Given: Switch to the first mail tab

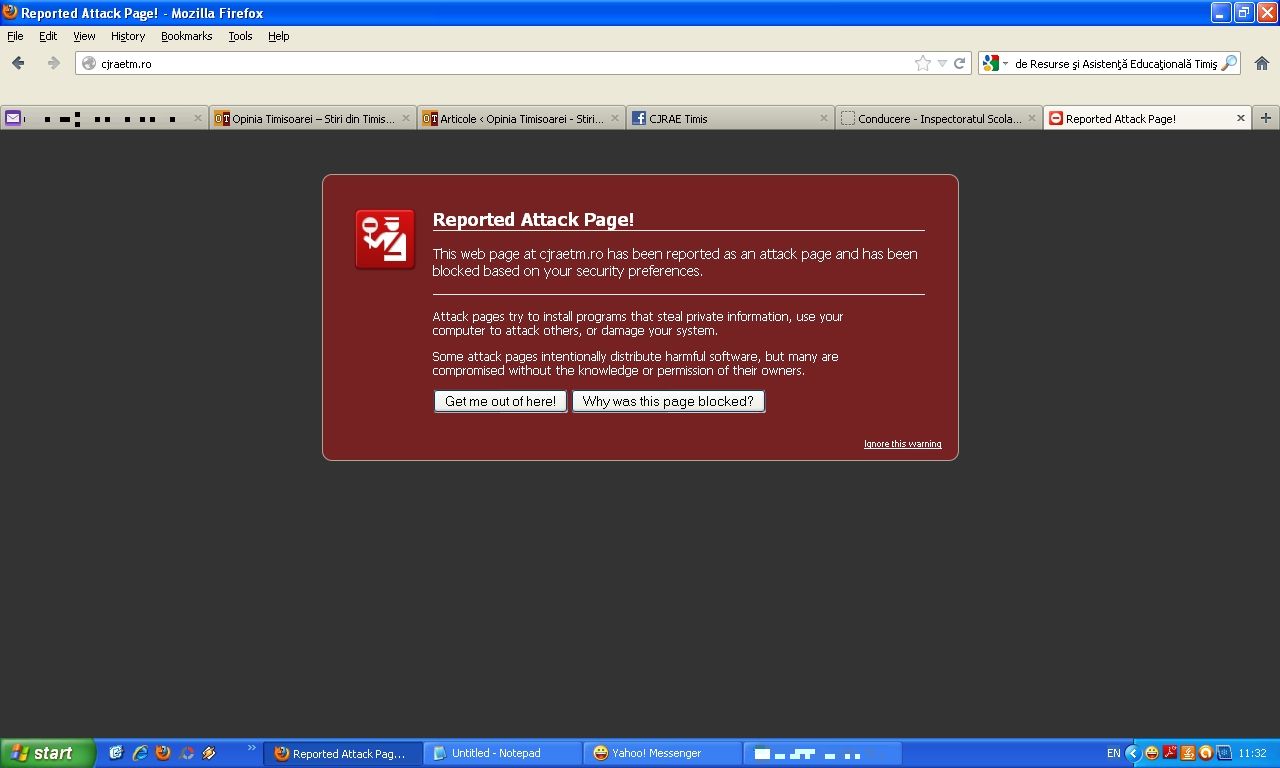Looking at the screenshot, I should 104,118.
